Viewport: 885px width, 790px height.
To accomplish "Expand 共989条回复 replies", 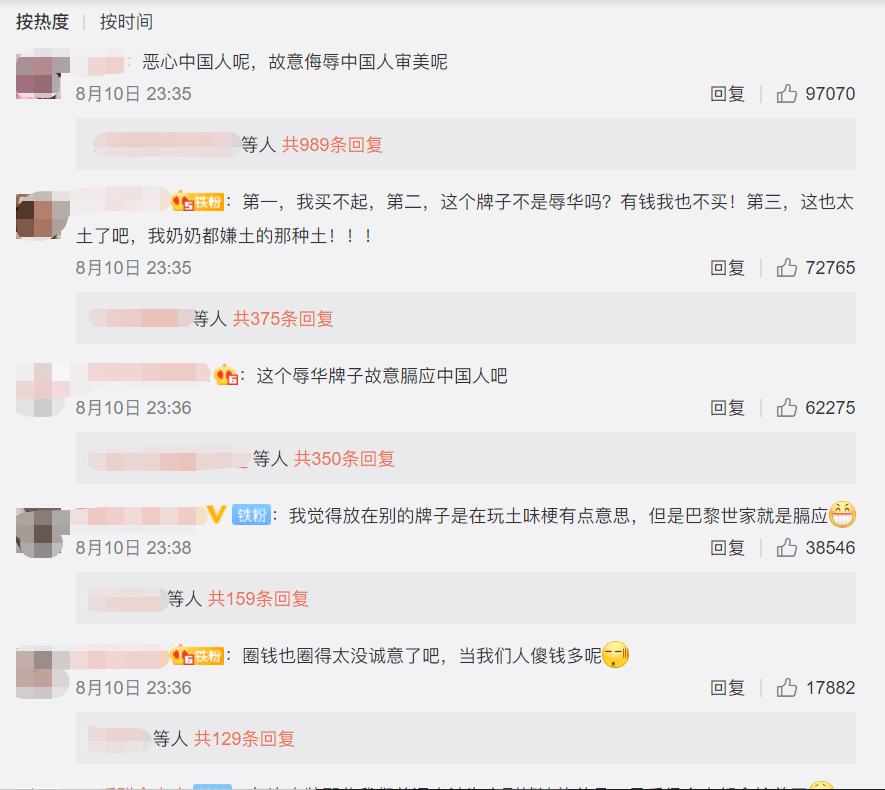I will [x=332, y=144].
